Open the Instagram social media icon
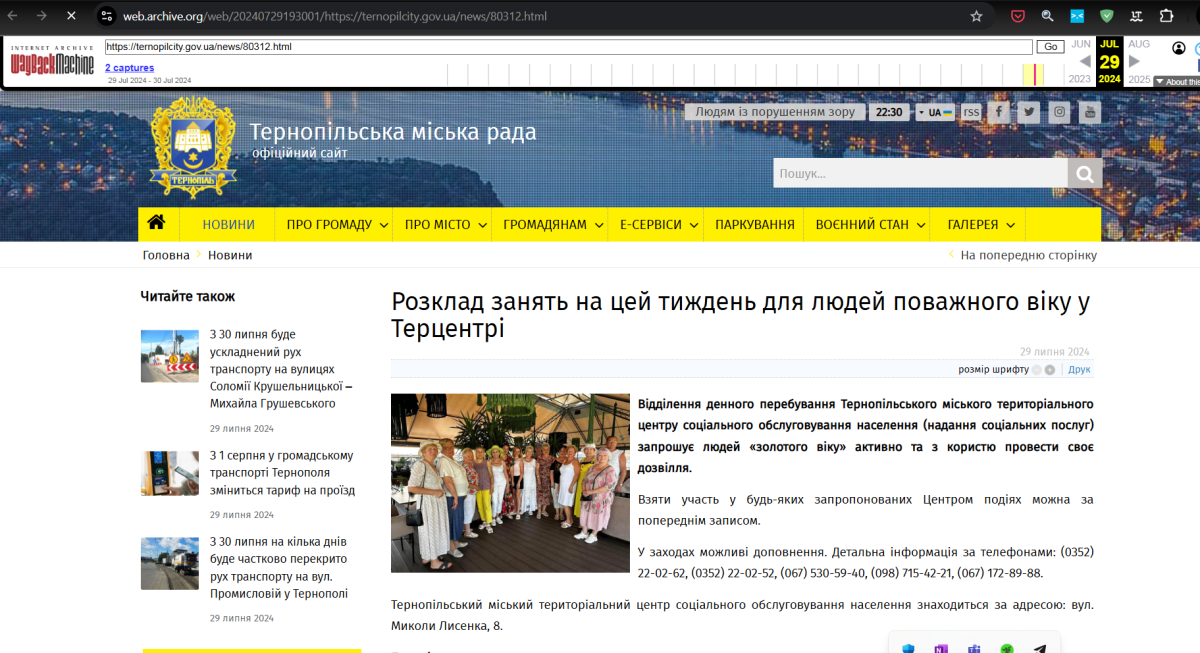This screenshot has width=1200, height=653. pos(1059,112)
